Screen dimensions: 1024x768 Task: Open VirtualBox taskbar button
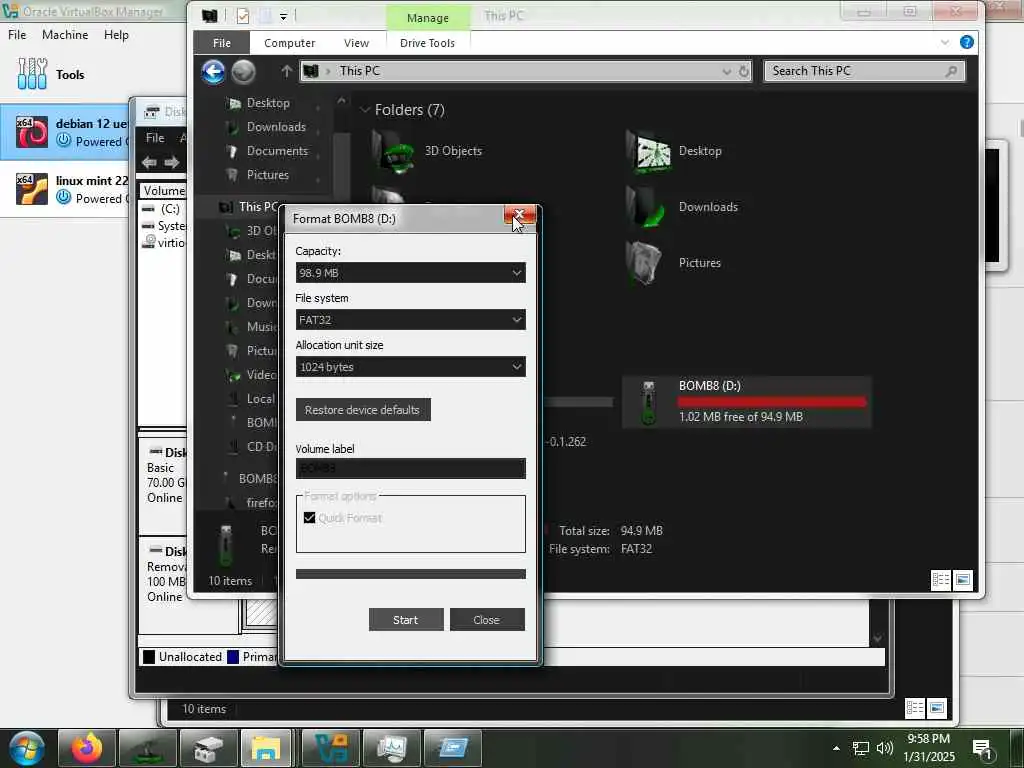[330, 748]
